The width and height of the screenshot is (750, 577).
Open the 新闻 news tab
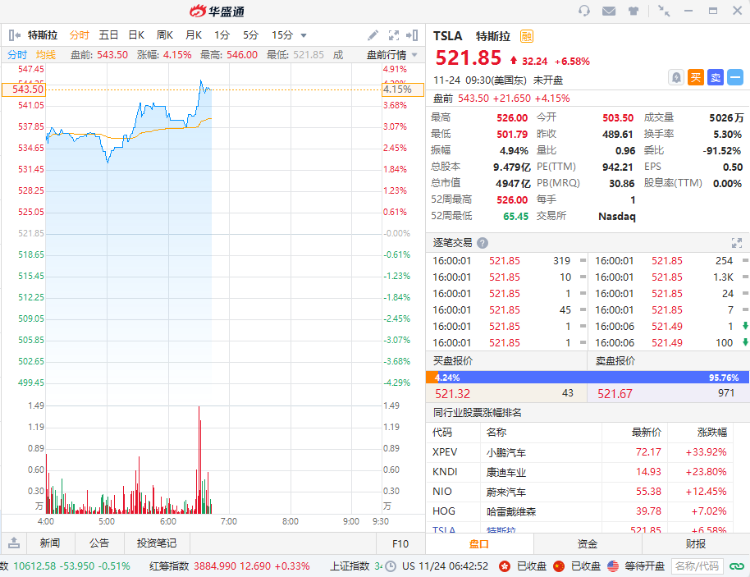pyautogui.click(x=50, y=543)
